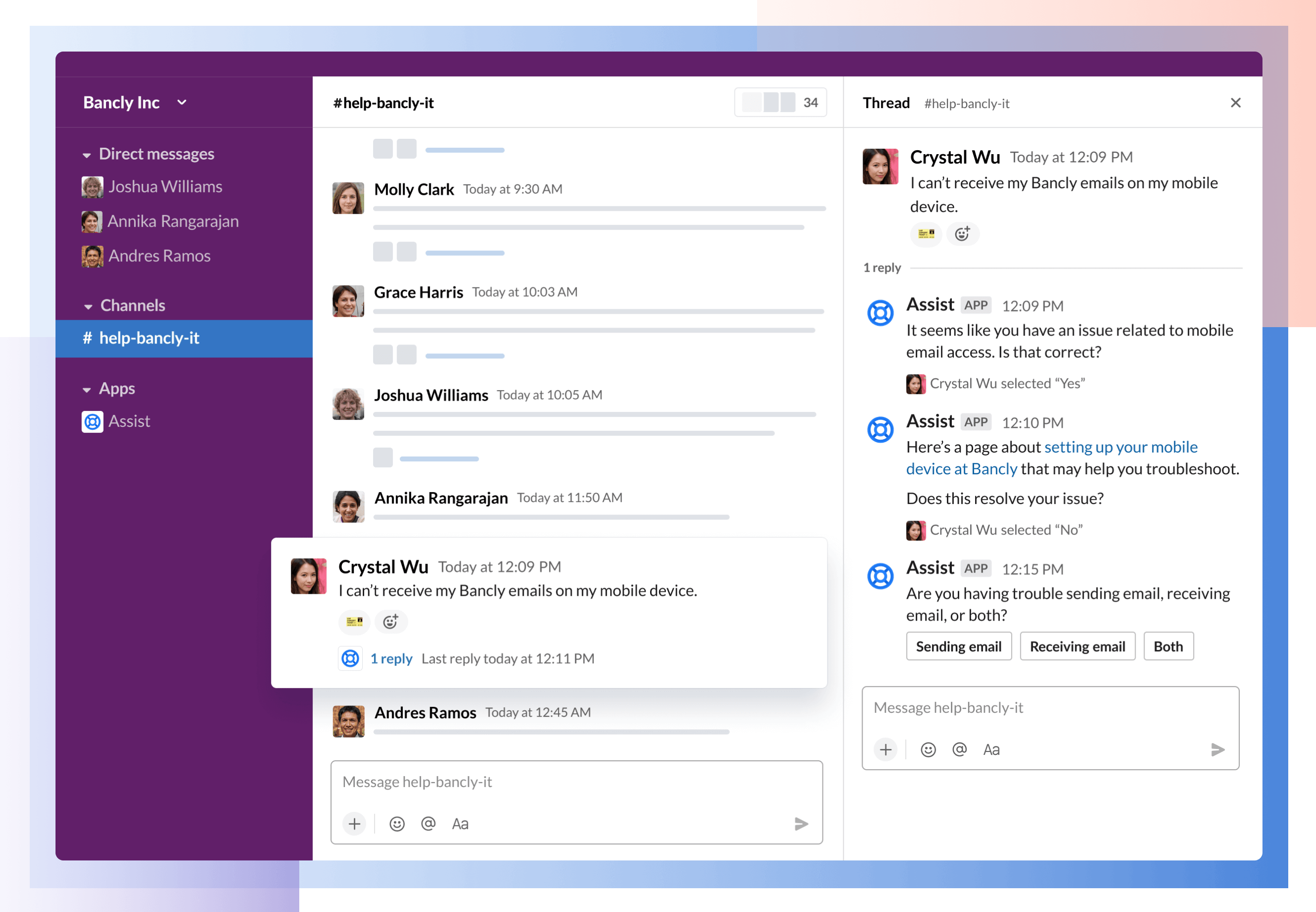Toggle the Both email option button
Screen dimensions: 1316x912
(1167, 645)
